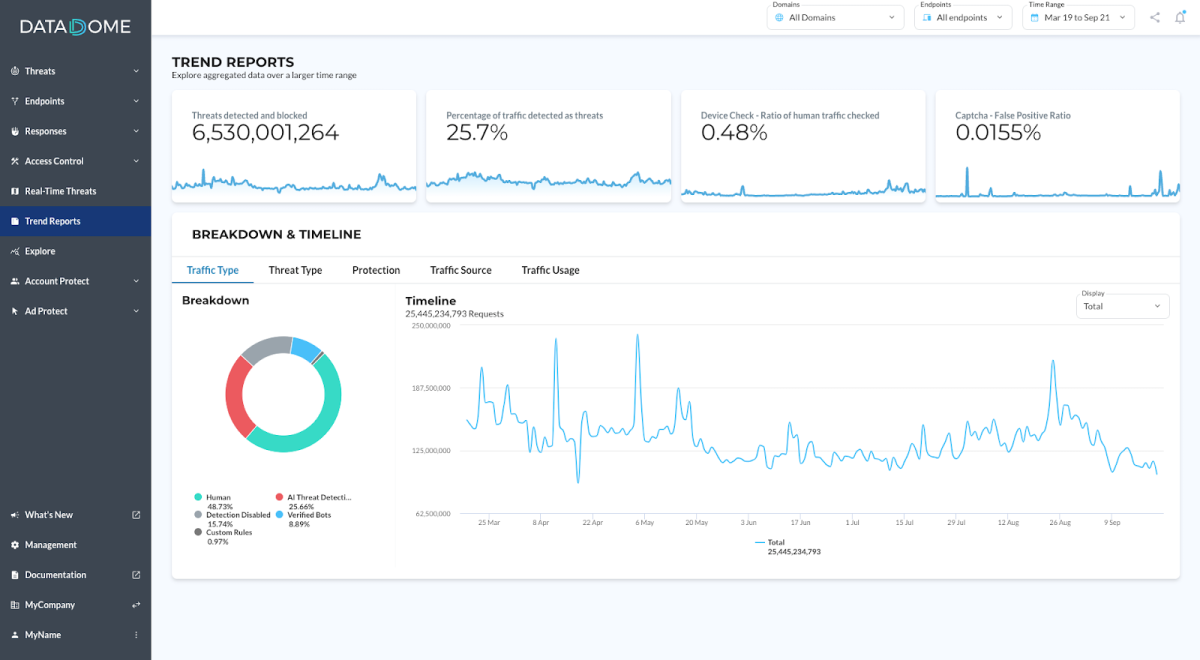The width and height of the screenshot is (1200, 660).
Task: Open the Endpoints filter dropdown
Action: 962,17
